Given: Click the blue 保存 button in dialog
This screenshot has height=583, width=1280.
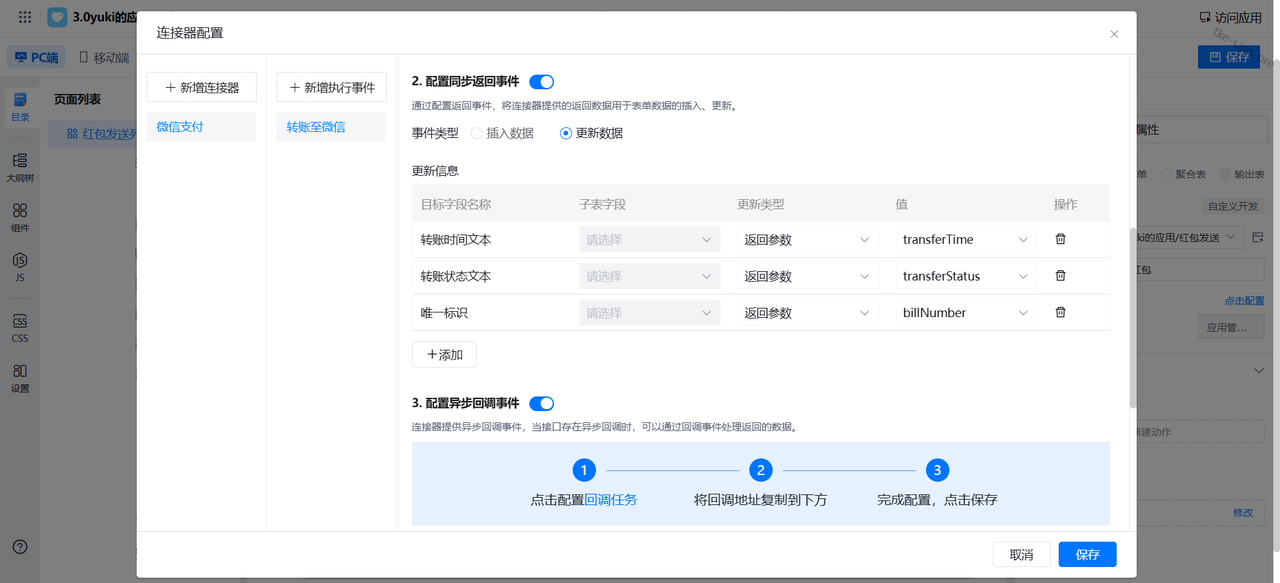Looking at the screenshot, I should coord(1087,554).
